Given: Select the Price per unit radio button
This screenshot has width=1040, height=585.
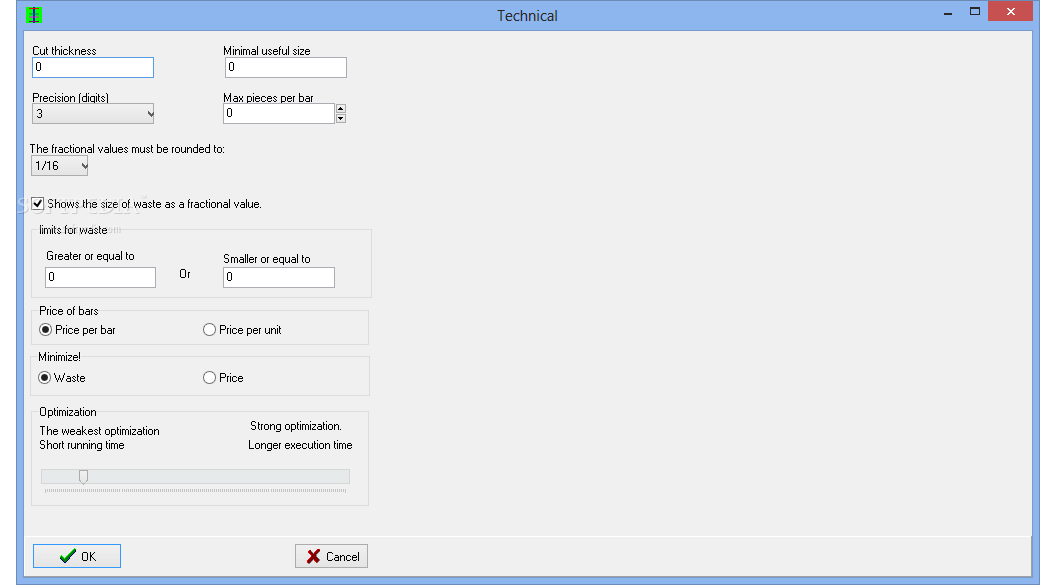Looking at the screenshot, I should click(209, 330).
